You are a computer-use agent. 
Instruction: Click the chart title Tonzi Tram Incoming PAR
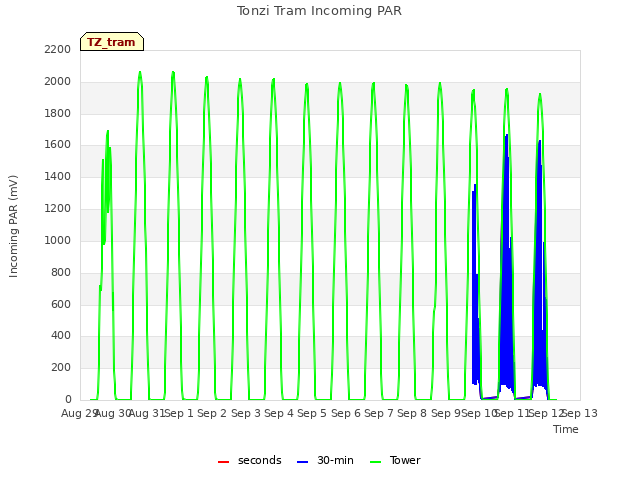coord(319,11)
